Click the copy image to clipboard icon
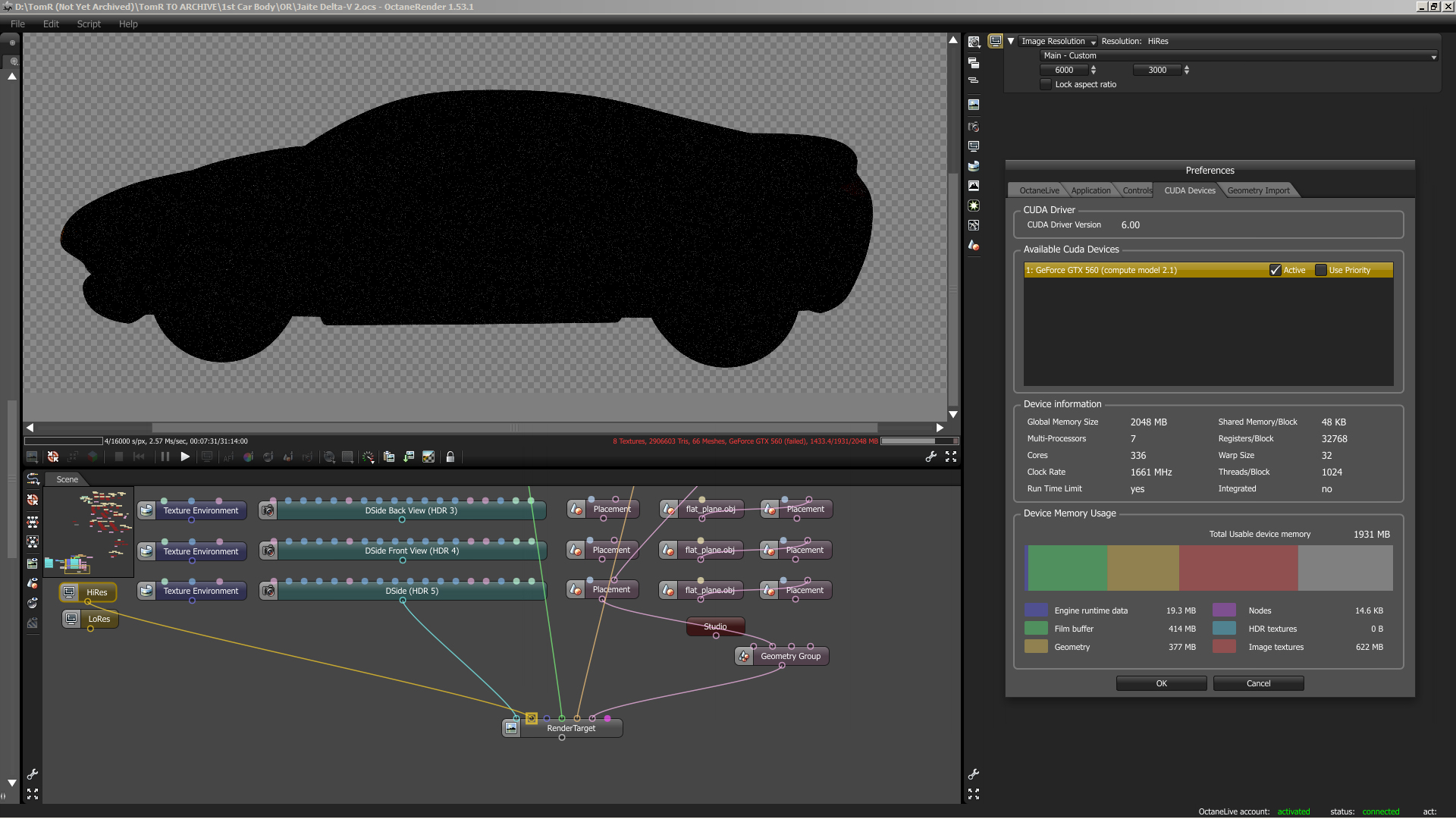This screenshot has height=819, width=1456. pos(389,457)
